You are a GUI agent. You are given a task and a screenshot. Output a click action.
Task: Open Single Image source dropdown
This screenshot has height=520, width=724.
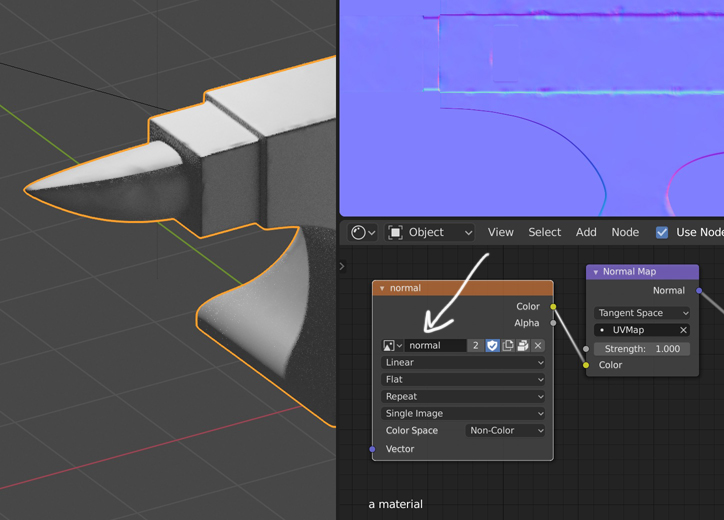click(x=463, y=413)
